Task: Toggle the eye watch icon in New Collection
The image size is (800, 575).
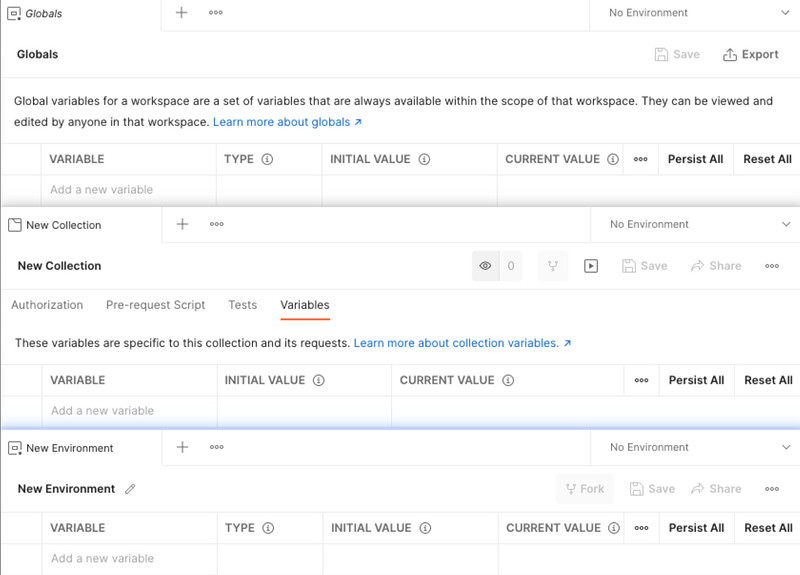Action: point(485,266)
